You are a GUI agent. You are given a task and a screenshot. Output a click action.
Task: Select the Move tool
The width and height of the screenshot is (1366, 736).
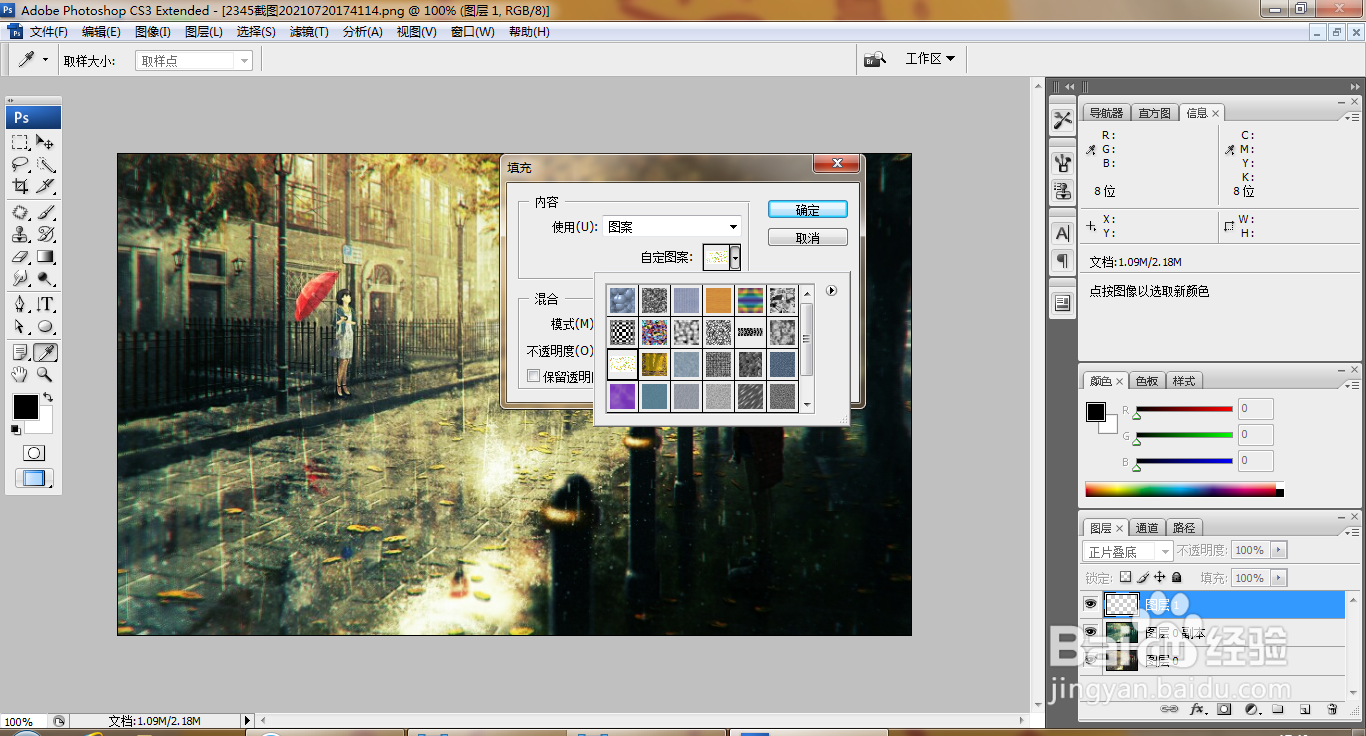point(46,142)
